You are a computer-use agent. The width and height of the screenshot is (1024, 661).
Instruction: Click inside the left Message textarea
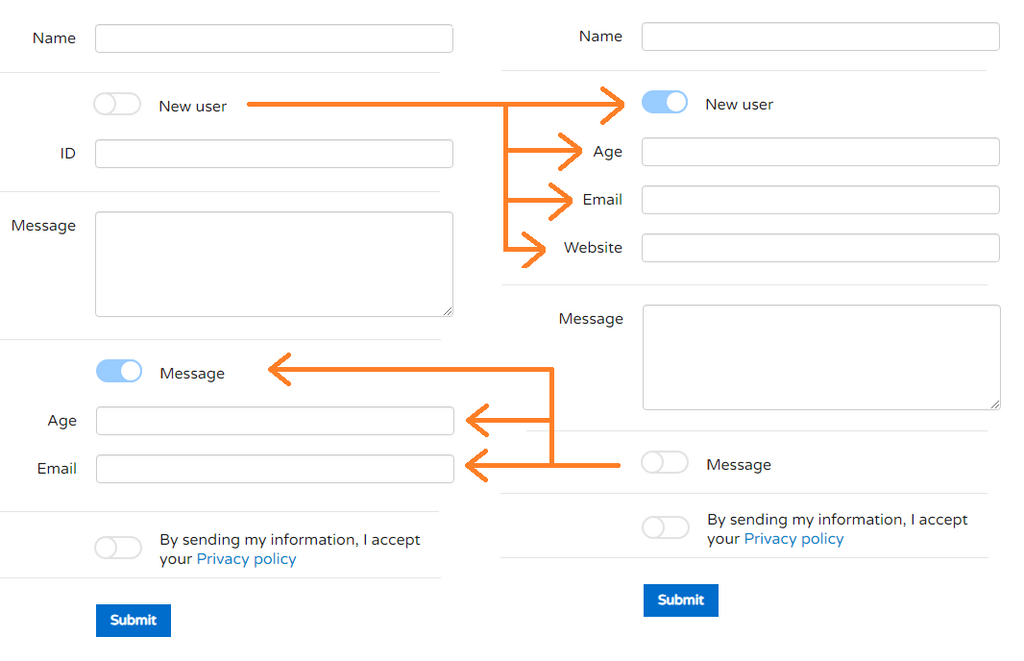pos(274,263)
